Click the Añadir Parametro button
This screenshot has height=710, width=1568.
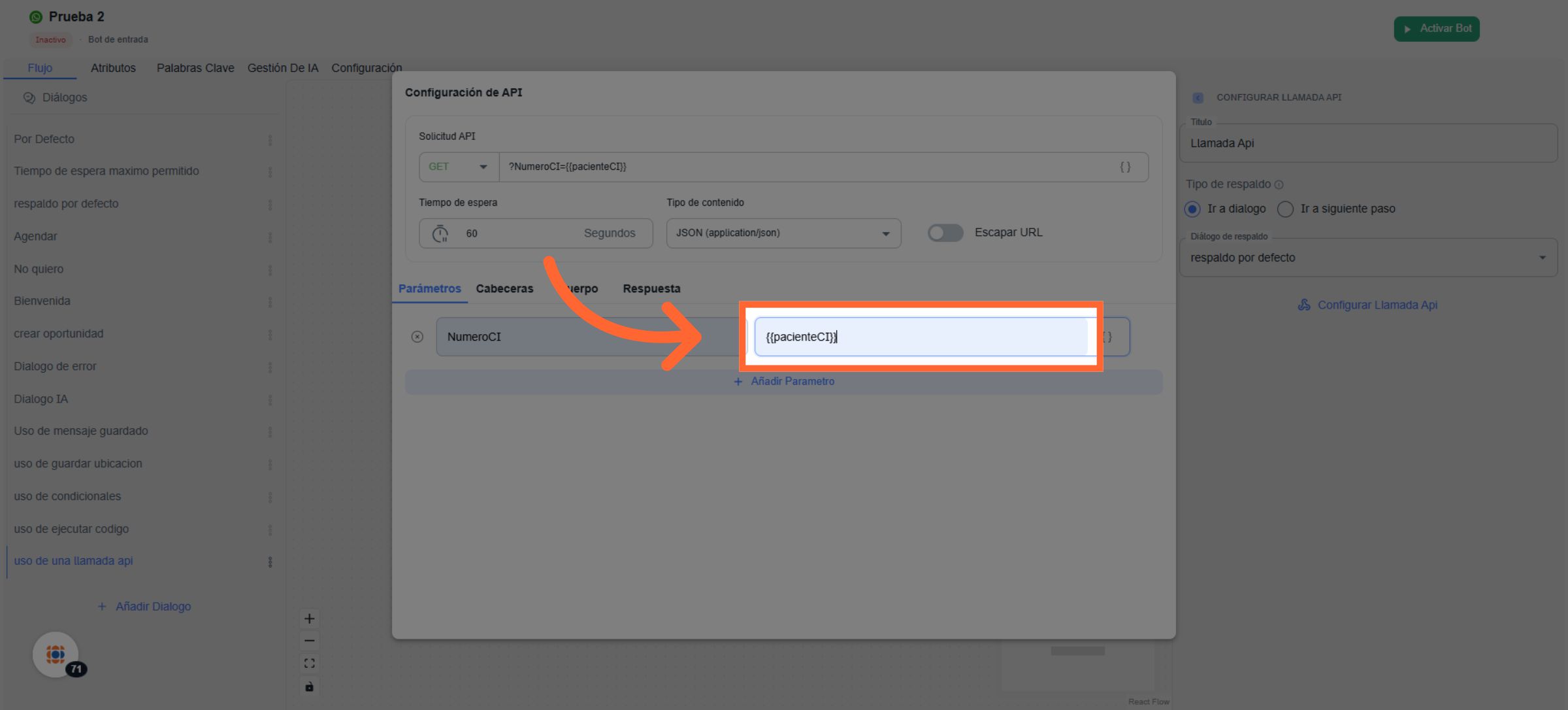tap(783, 381)
